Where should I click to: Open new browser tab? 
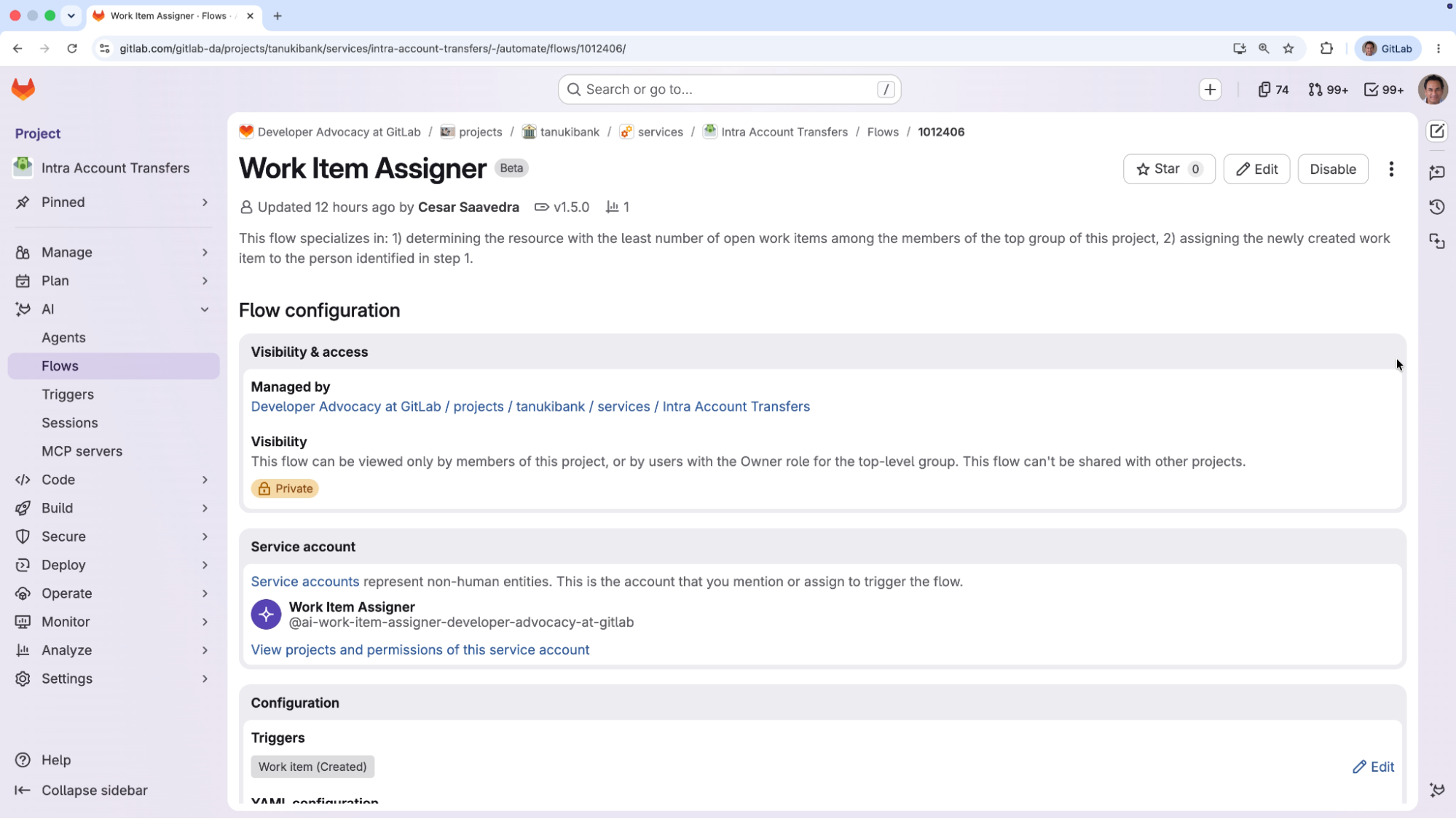coord(278,16)
